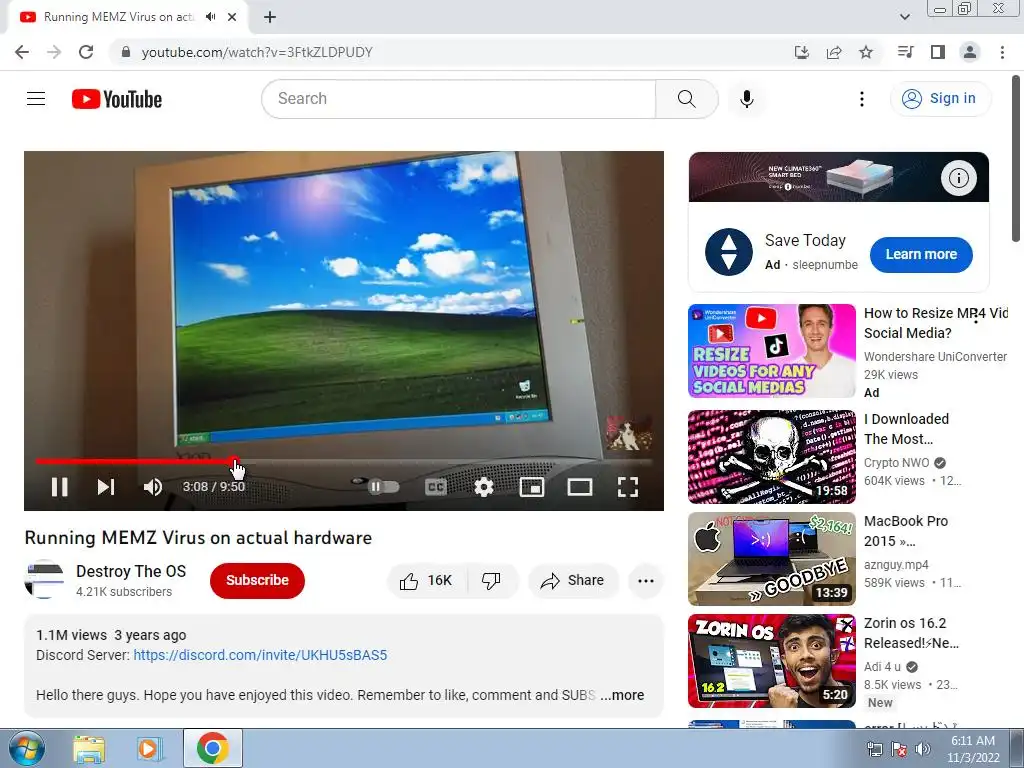
Task: Toggle closed captions on the video
Action: [436, 487]
